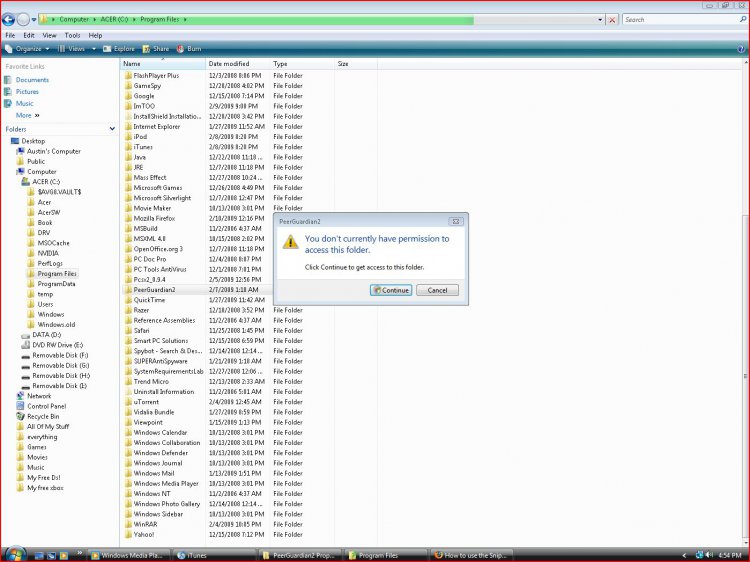Viewport: 750px width, 562px height.
Task: Open the recent pages dropdown arrow
Action: 34,20
